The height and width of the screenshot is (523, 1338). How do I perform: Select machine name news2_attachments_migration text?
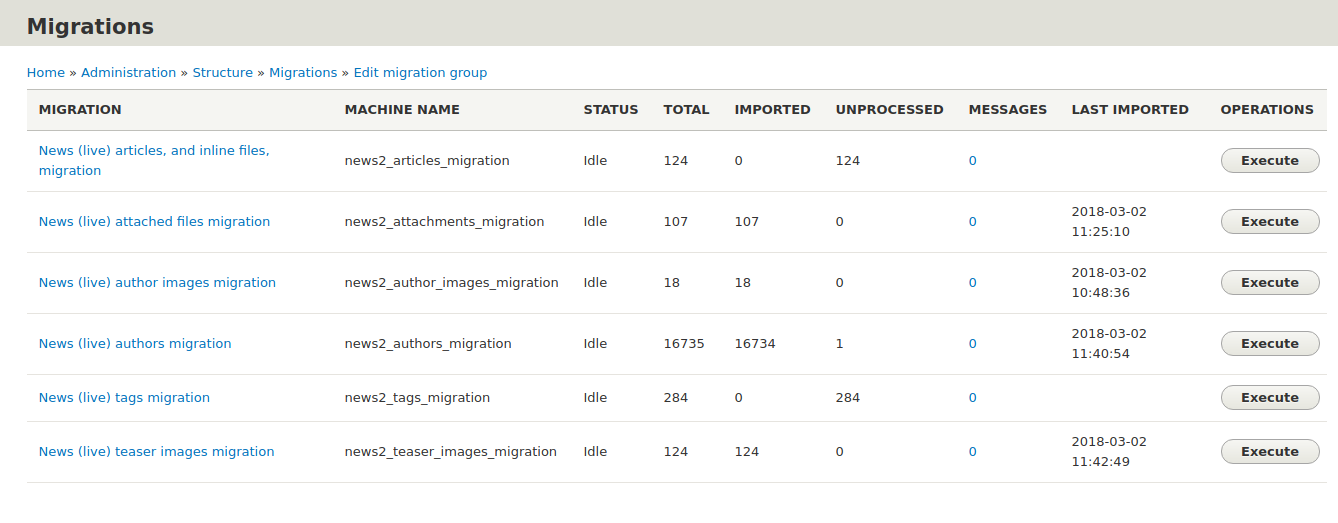(x=444, y=222)
